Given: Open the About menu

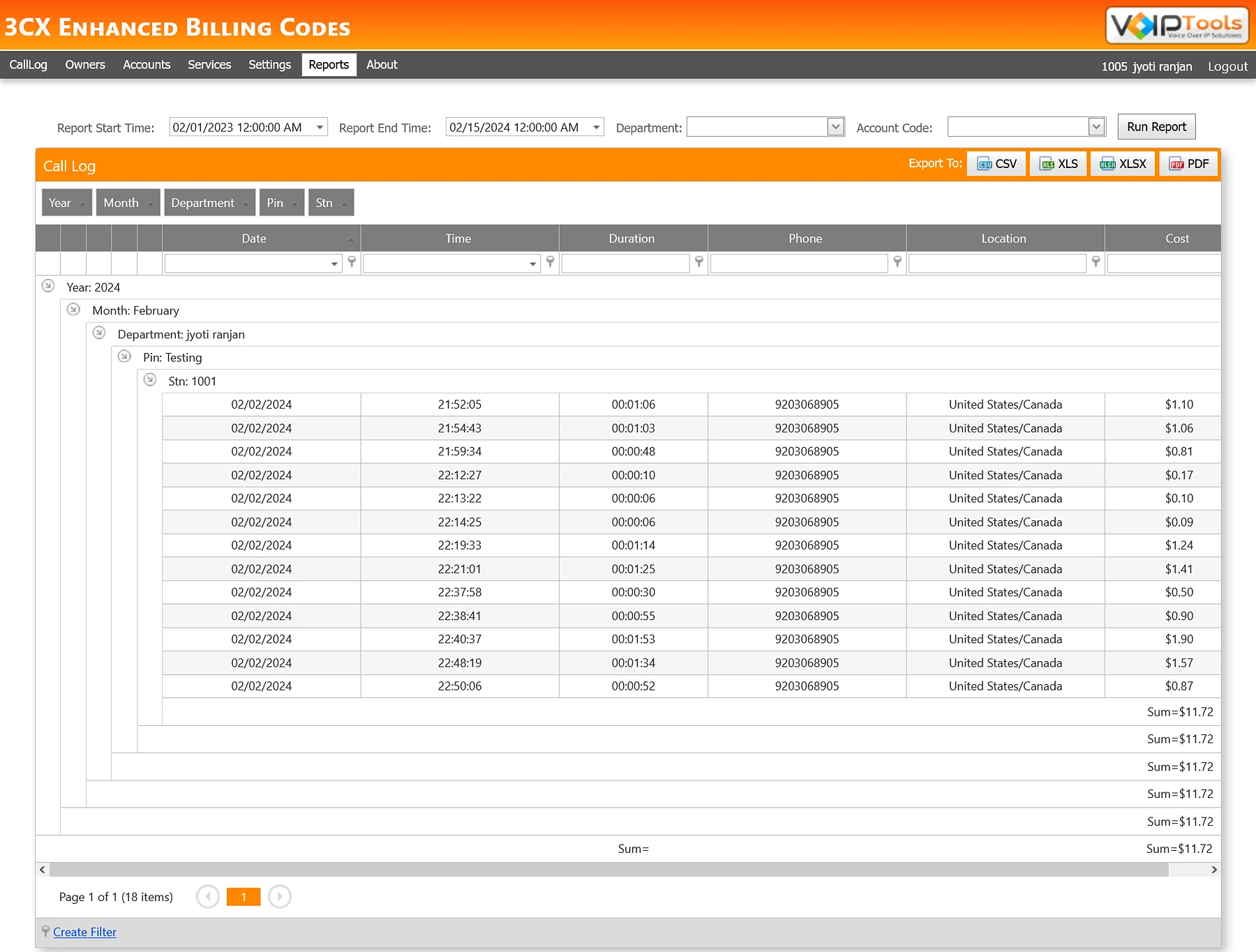Looking at the screenshot, I should [x=382, y=65].
